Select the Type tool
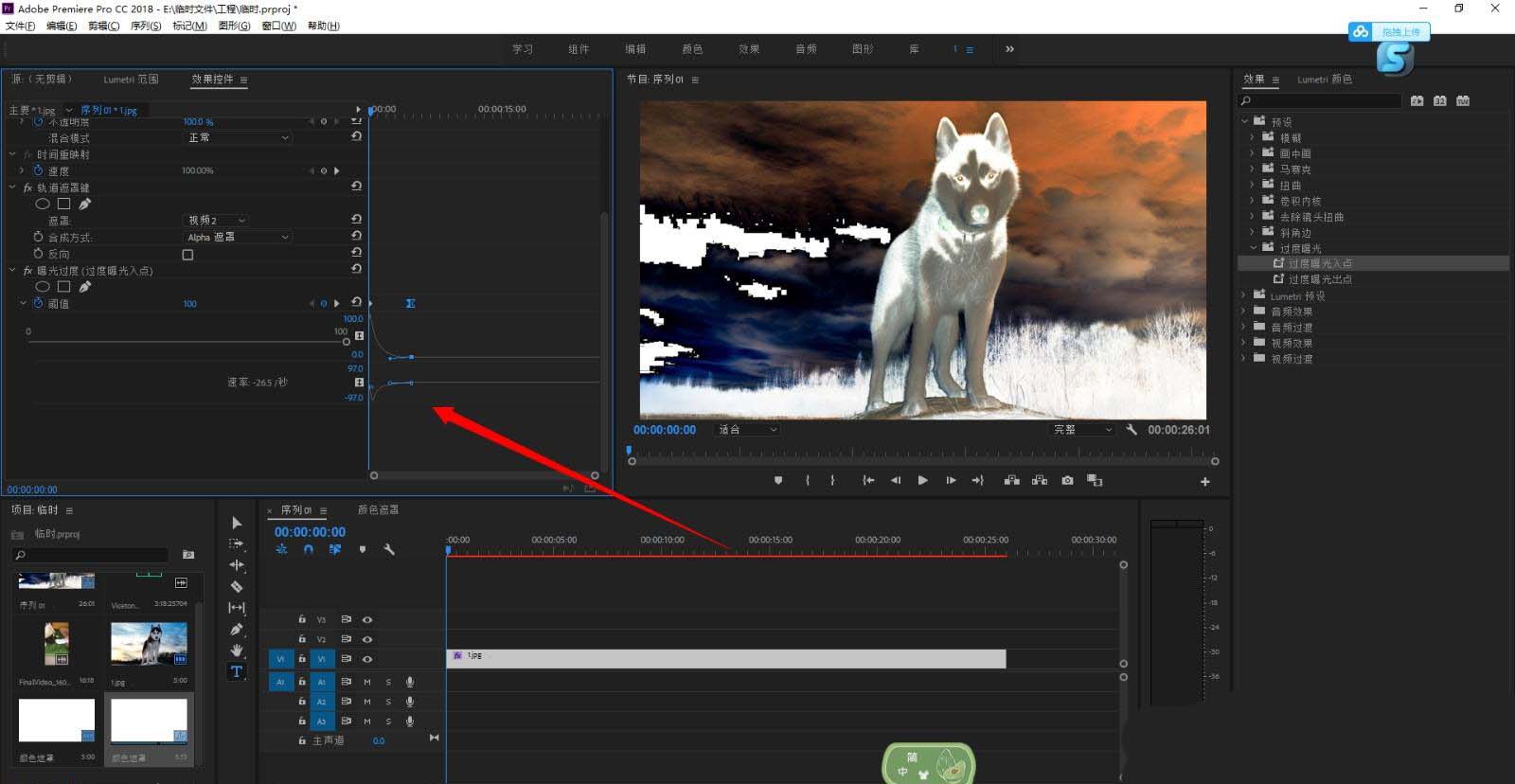 [237, 671]
